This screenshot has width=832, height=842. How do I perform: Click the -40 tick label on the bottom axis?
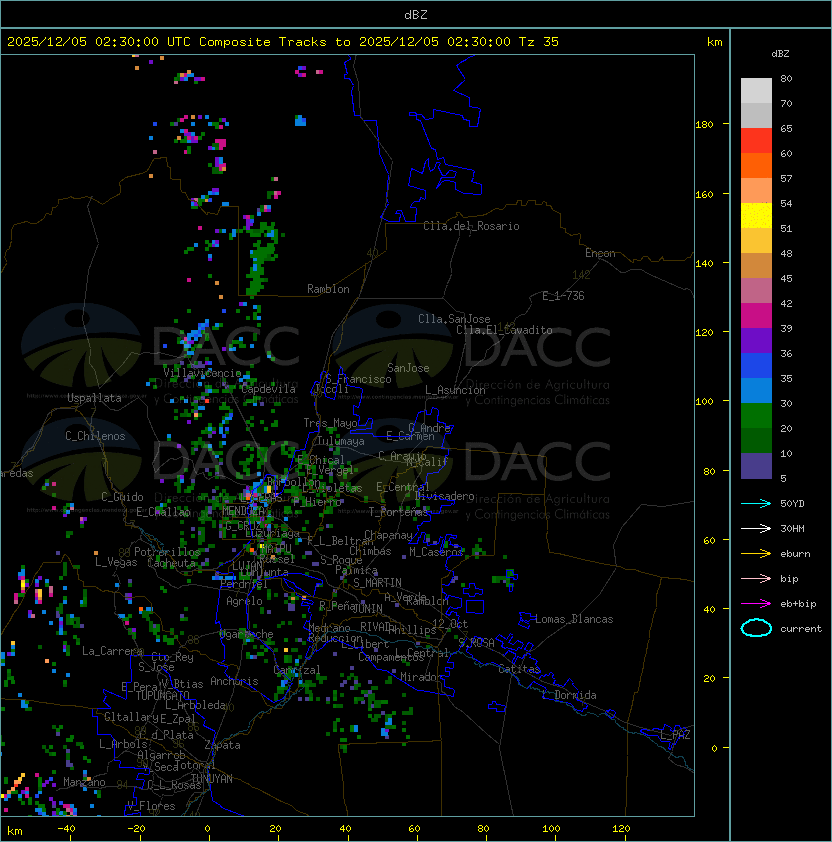tap(66, 829)
